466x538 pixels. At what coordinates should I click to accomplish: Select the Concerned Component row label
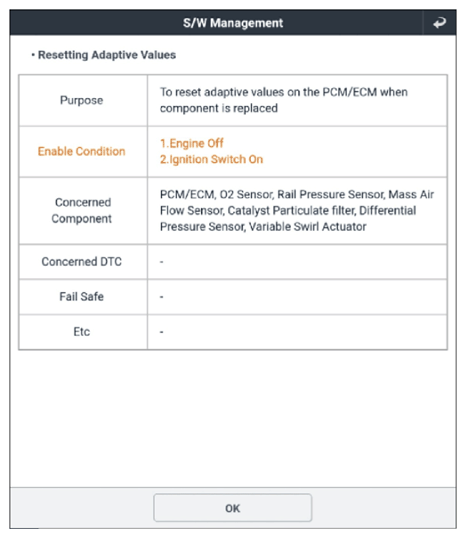pyautogui.click(x=82, y=210)
